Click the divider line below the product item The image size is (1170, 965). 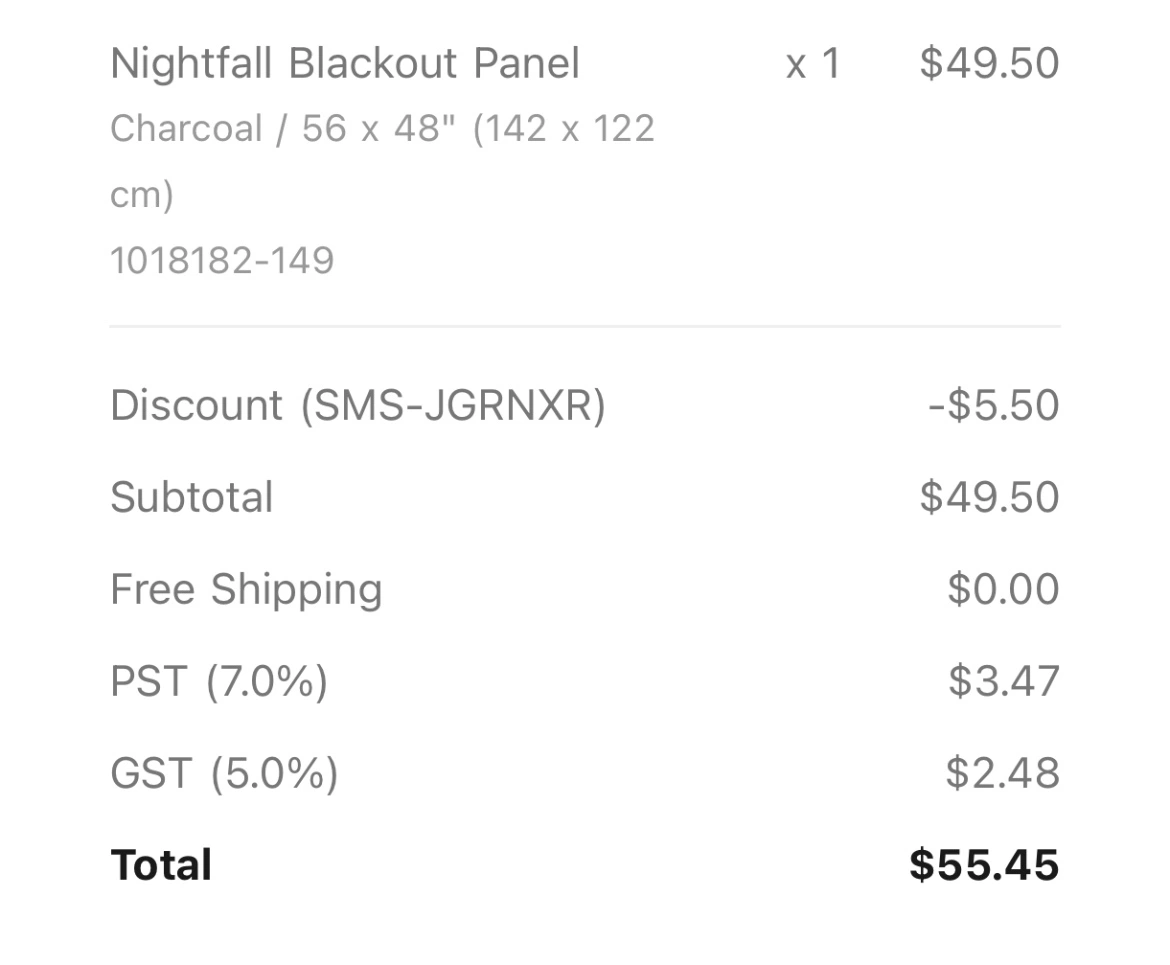[585, 326]
